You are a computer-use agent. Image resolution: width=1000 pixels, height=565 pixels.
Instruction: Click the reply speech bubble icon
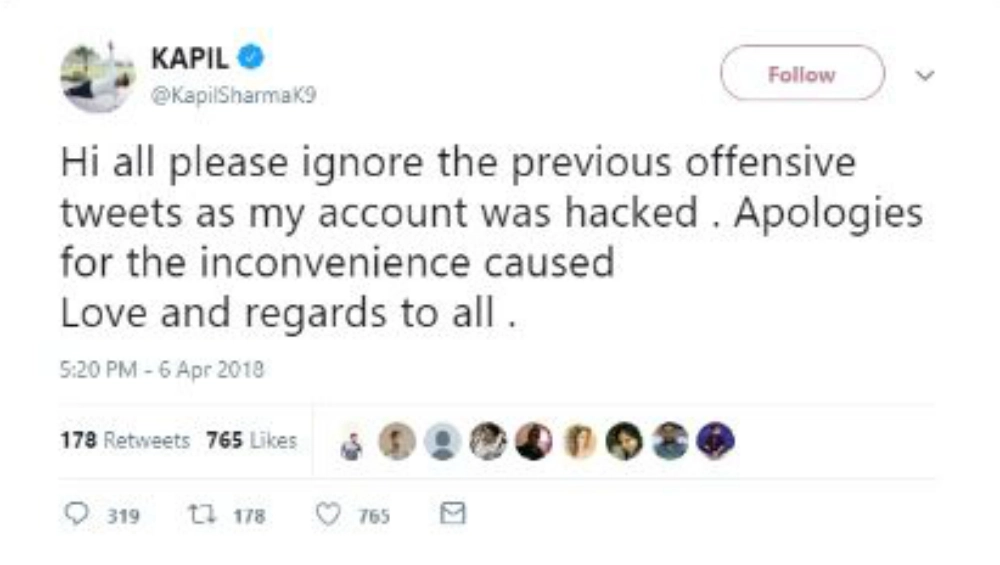[x=77, y=514]
